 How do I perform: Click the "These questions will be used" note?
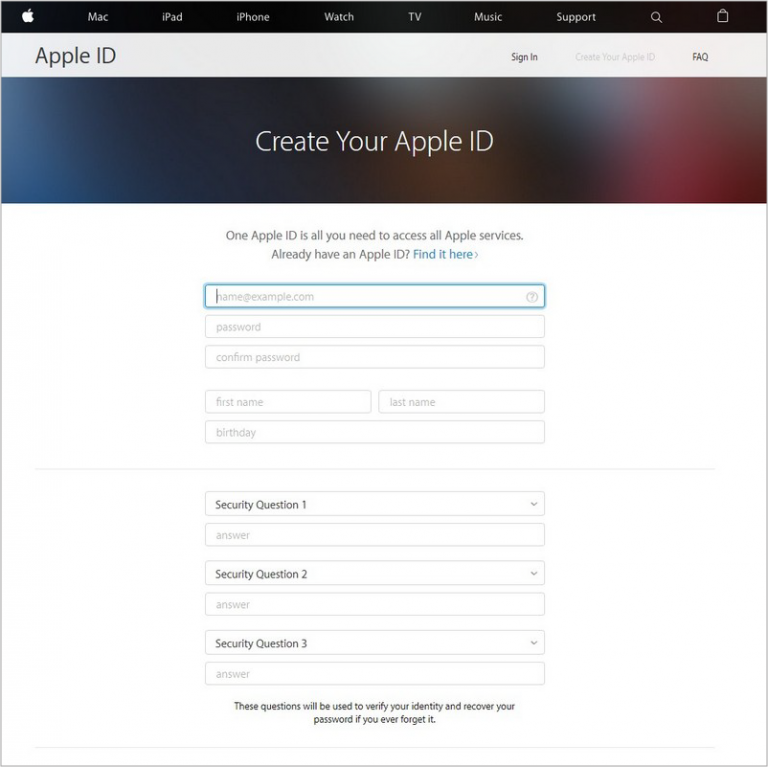click(x=375, y=713)
